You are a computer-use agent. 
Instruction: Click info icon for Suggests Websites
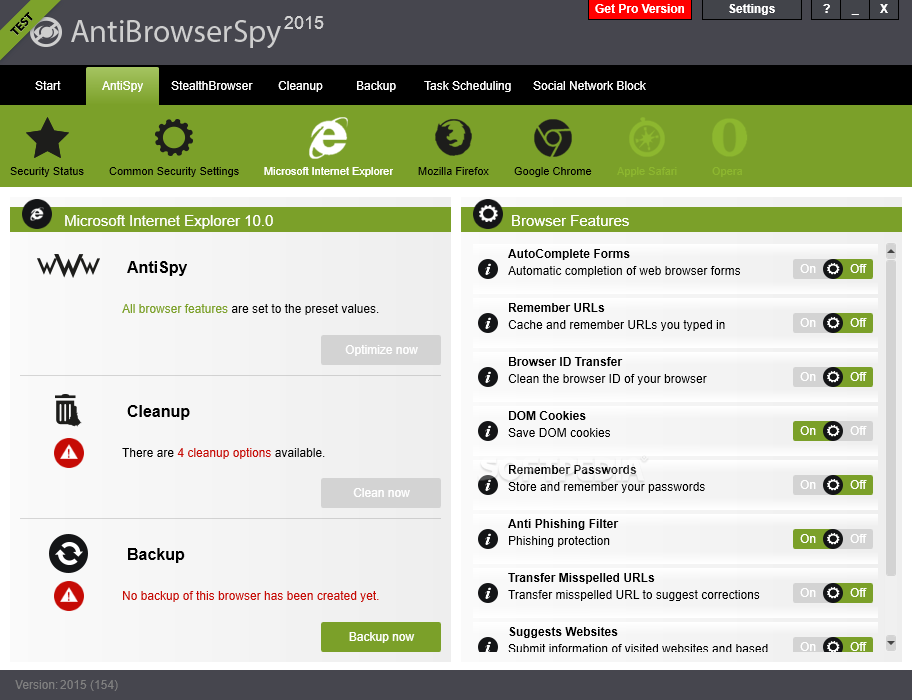(487, 645)
